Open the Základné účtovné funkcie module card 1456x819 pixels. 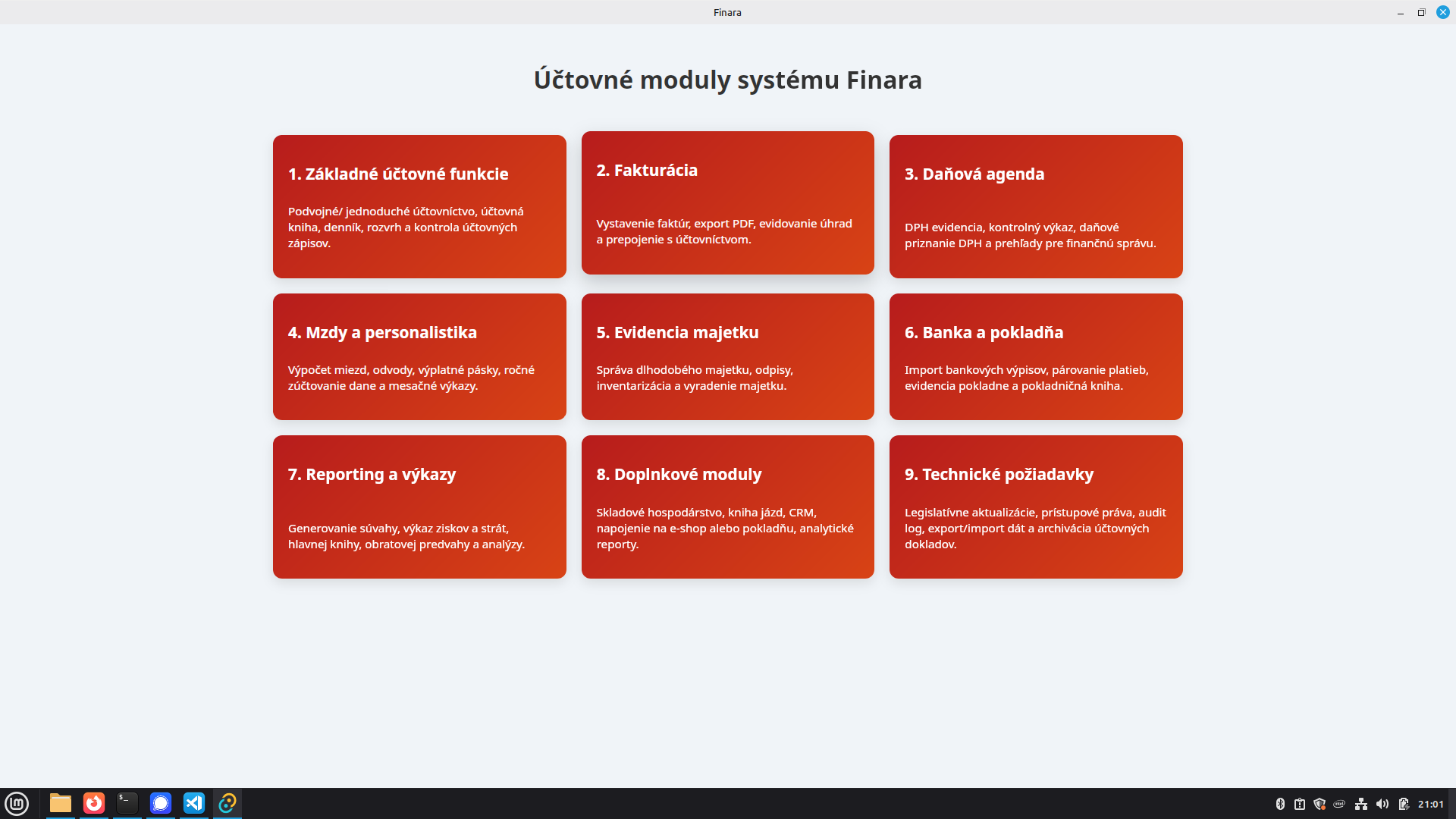[419, 206]
